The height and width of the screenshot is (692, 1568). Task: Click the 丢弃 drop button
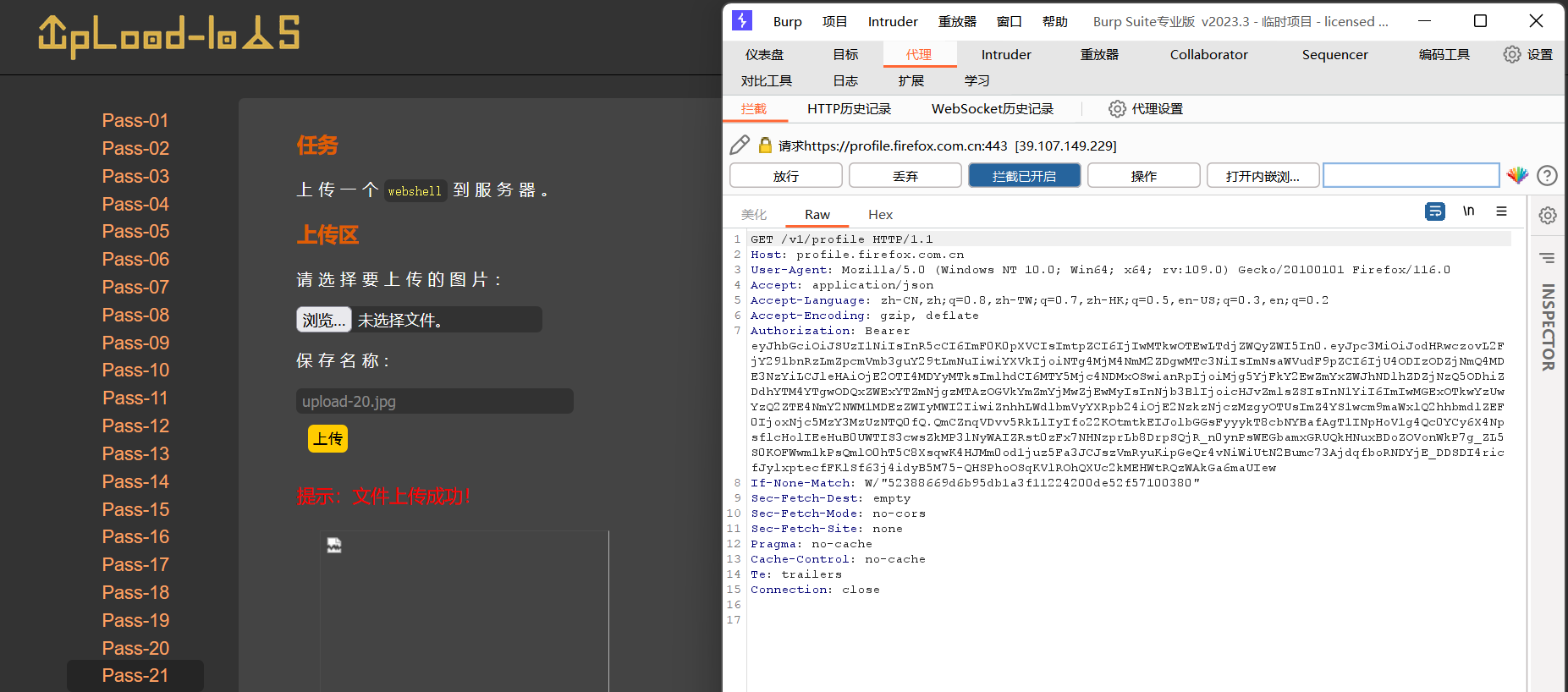click(x=905, y=175)
